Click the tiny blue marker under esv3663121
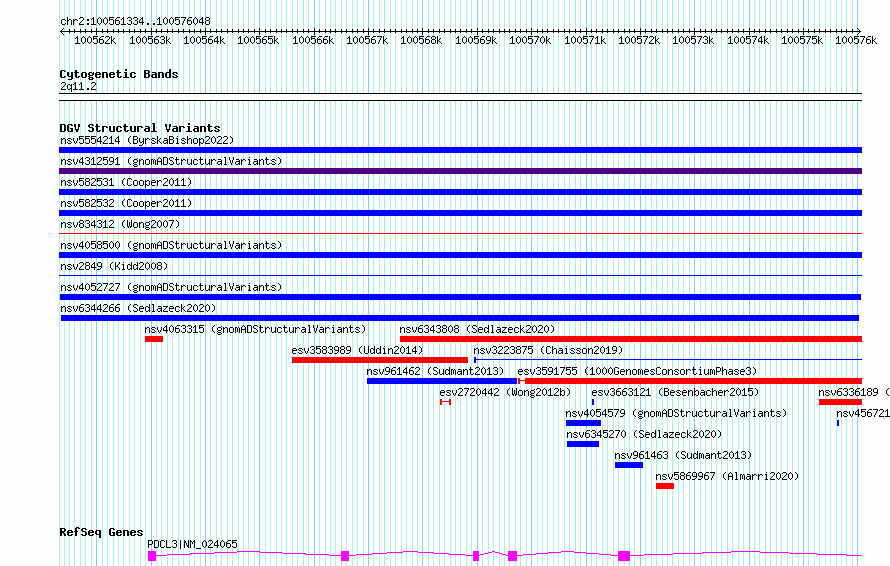The height and width of the screenshot is (566, 890). (x=593, y=402)
